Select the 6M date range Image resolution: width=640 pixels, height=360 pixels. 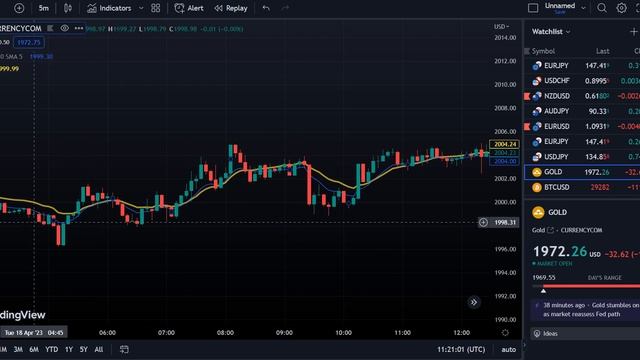pos(34,349)
